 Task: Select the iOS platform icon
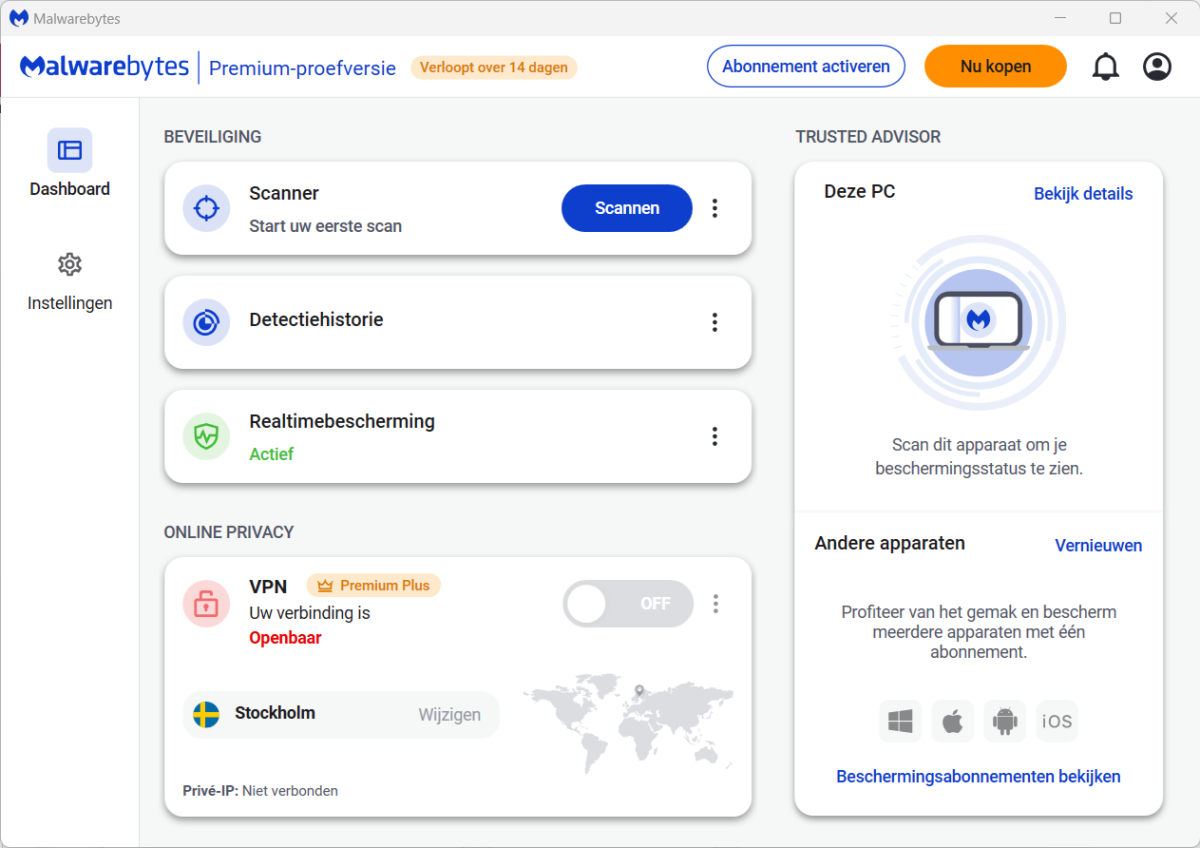coord(1057,721)
